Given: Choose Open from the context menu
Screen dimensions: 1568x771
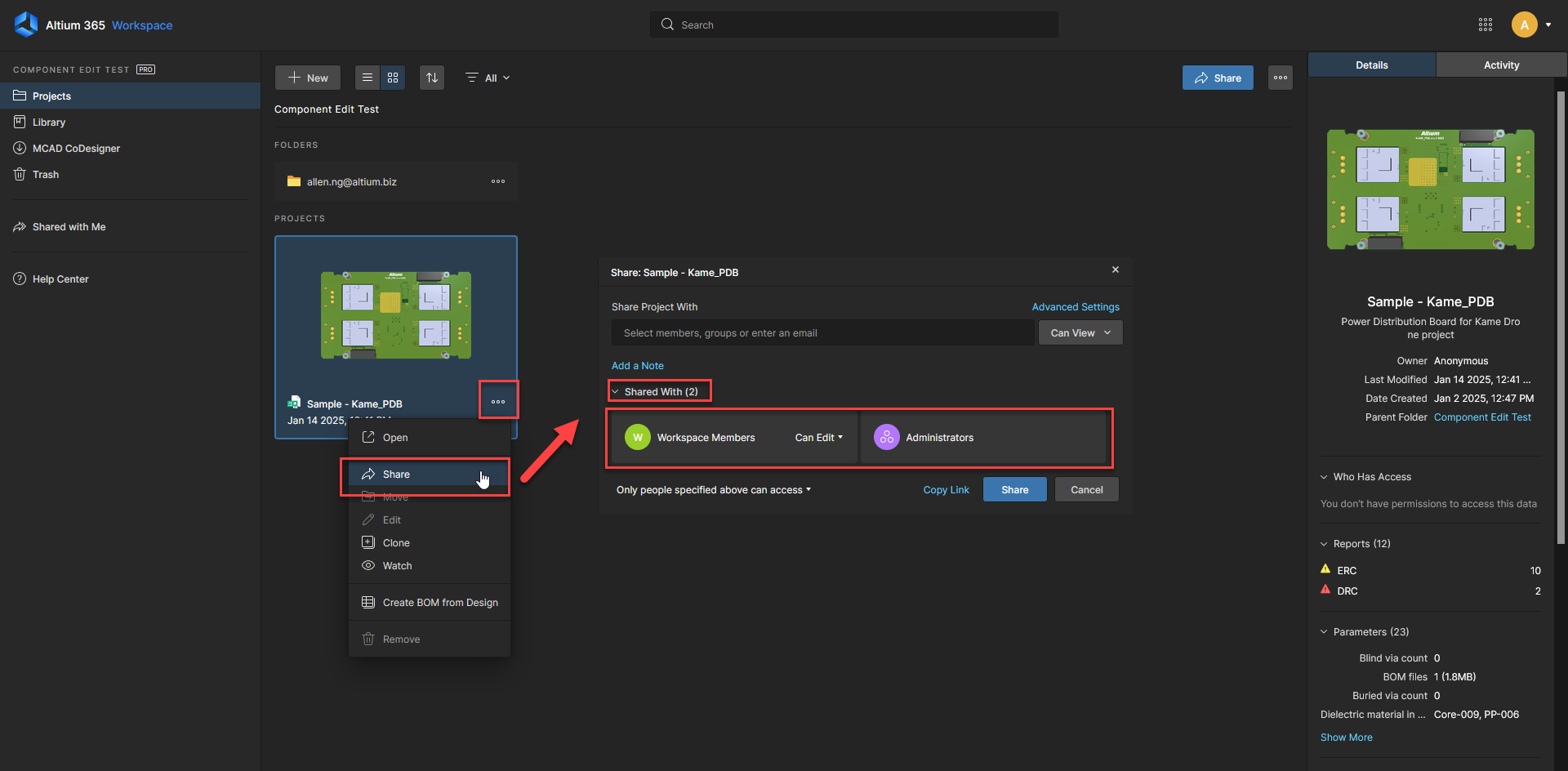Looking at the screenshot, I should point(430,437).
